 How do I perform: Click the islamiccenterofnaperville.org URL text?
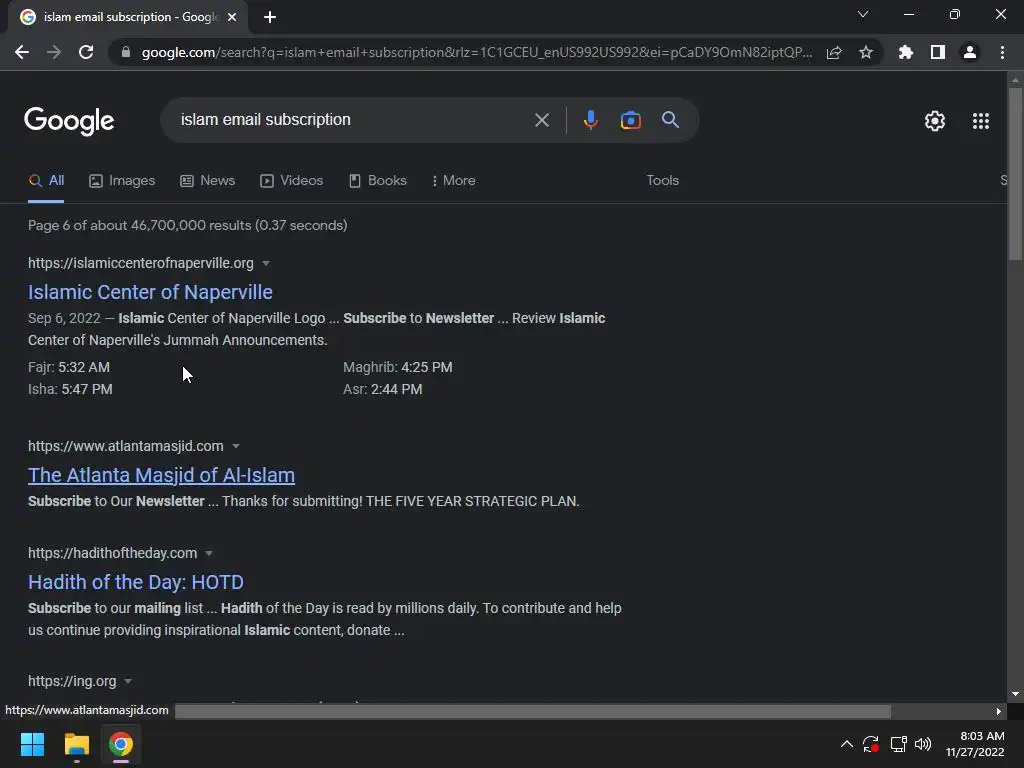(140, 263)
